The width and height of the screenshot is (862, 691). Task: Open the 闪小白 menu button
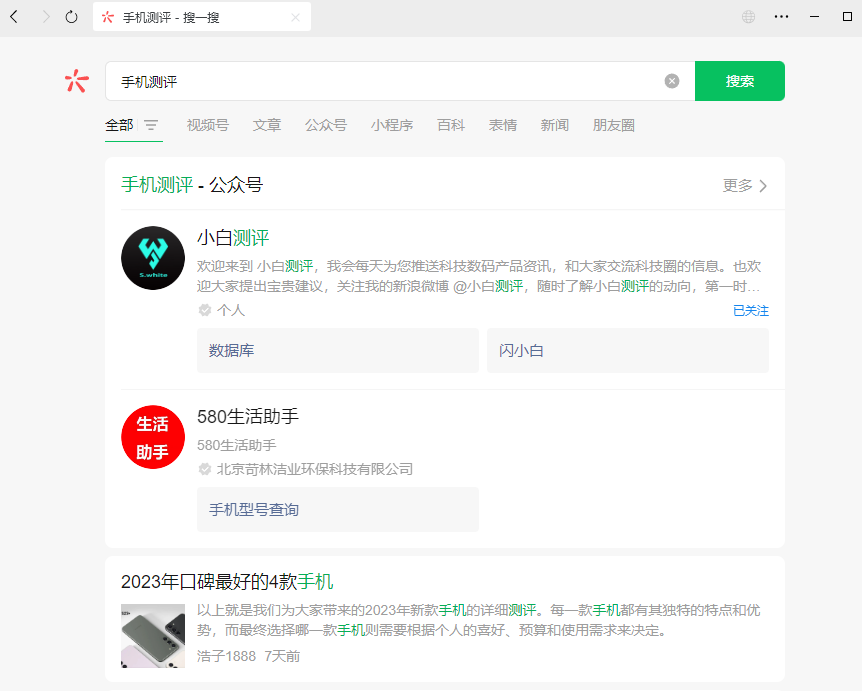(x=628, y=350)
